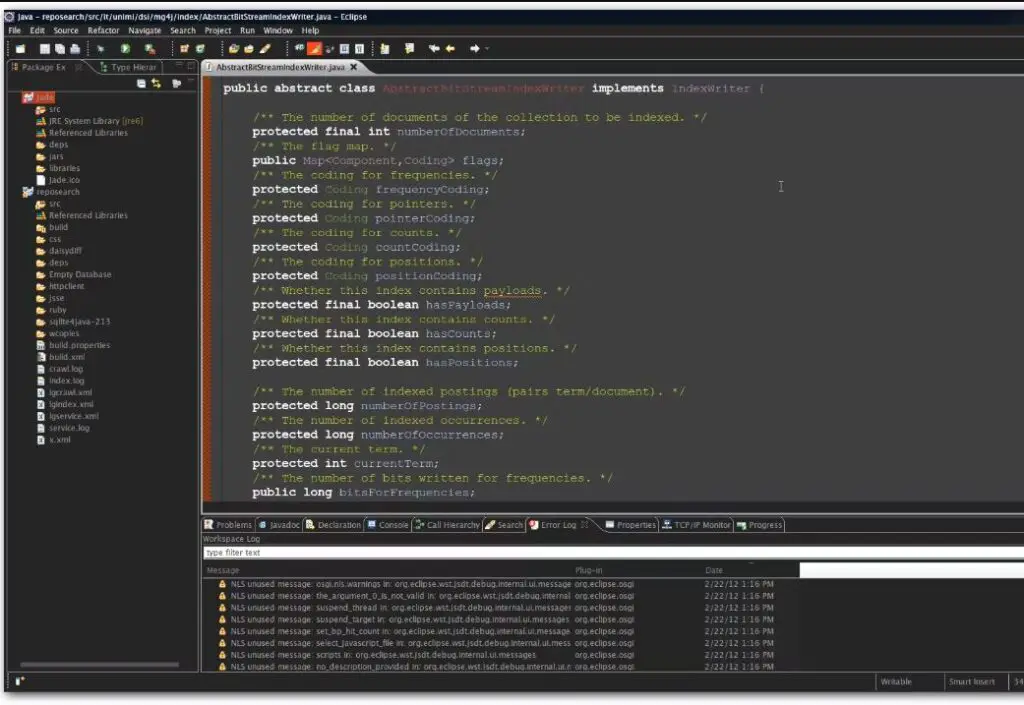This screenshot has width=1024, height=705.
Task: Switch to the Search view tab
Action: pyautogui.click(x=504, y=525)
